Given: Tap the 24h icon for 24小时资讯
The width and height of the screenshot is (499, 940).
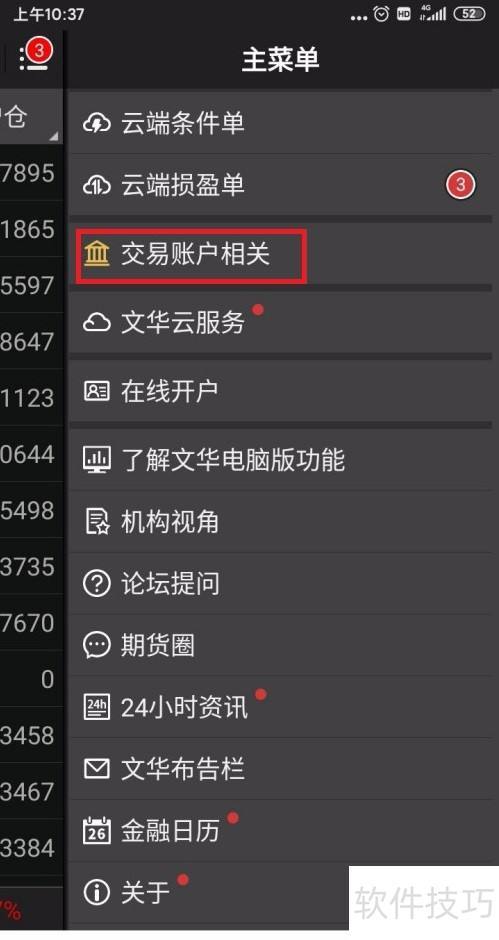Looking at the screenshot, I should coord(97,707).
